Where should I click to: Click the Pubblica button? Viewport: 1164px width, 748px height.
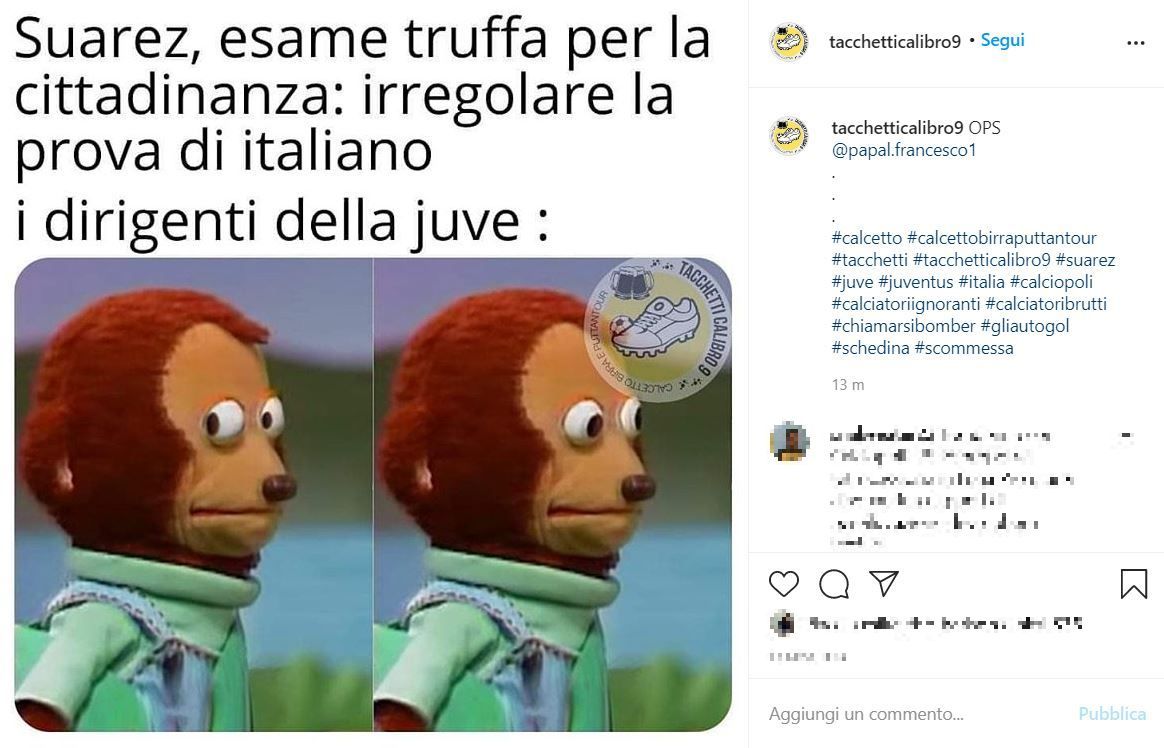(1111, 714)
